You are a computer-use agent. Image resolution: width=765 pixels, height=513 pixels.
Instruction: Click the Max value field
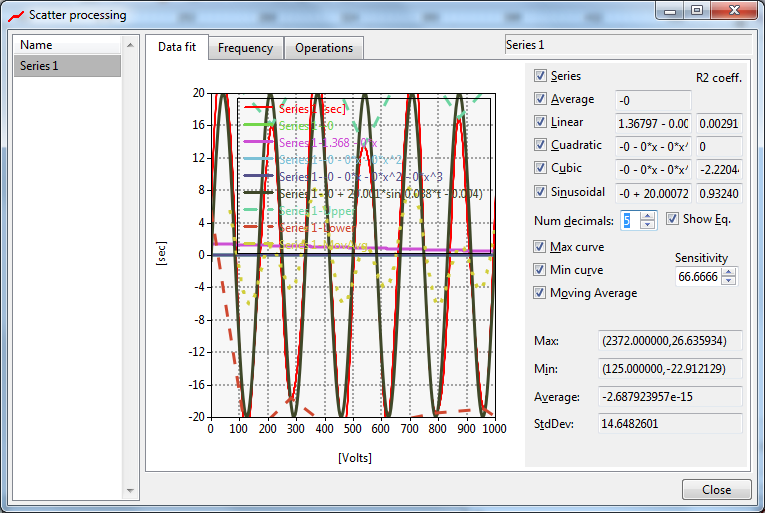pos(670,341)
